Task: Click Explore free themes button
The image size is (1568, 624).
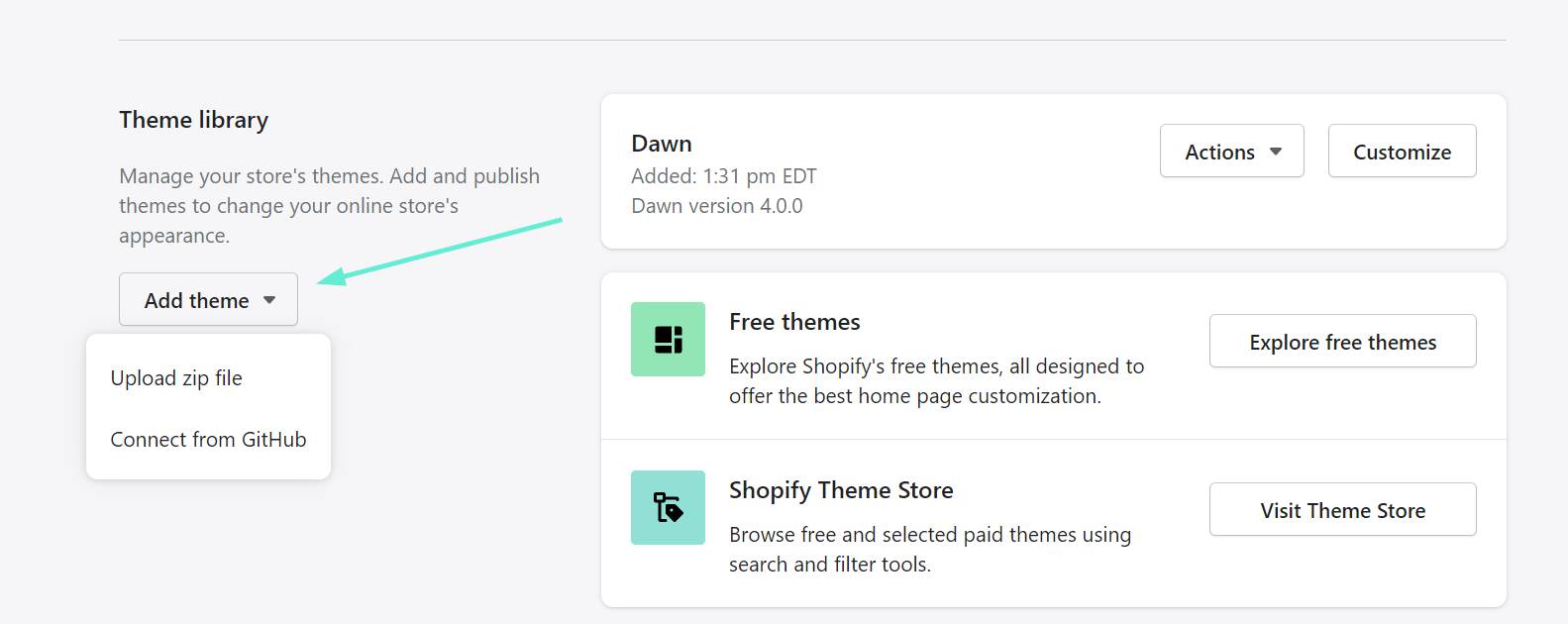Action: click(1342, 342)
